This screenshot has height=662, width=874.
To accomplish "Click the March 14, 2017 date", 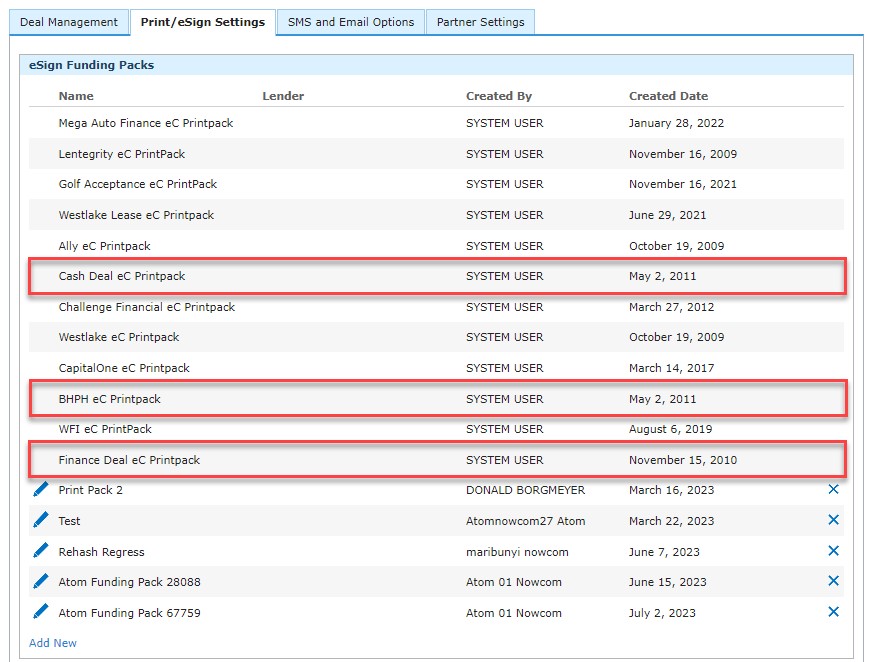I will (671, 368).
